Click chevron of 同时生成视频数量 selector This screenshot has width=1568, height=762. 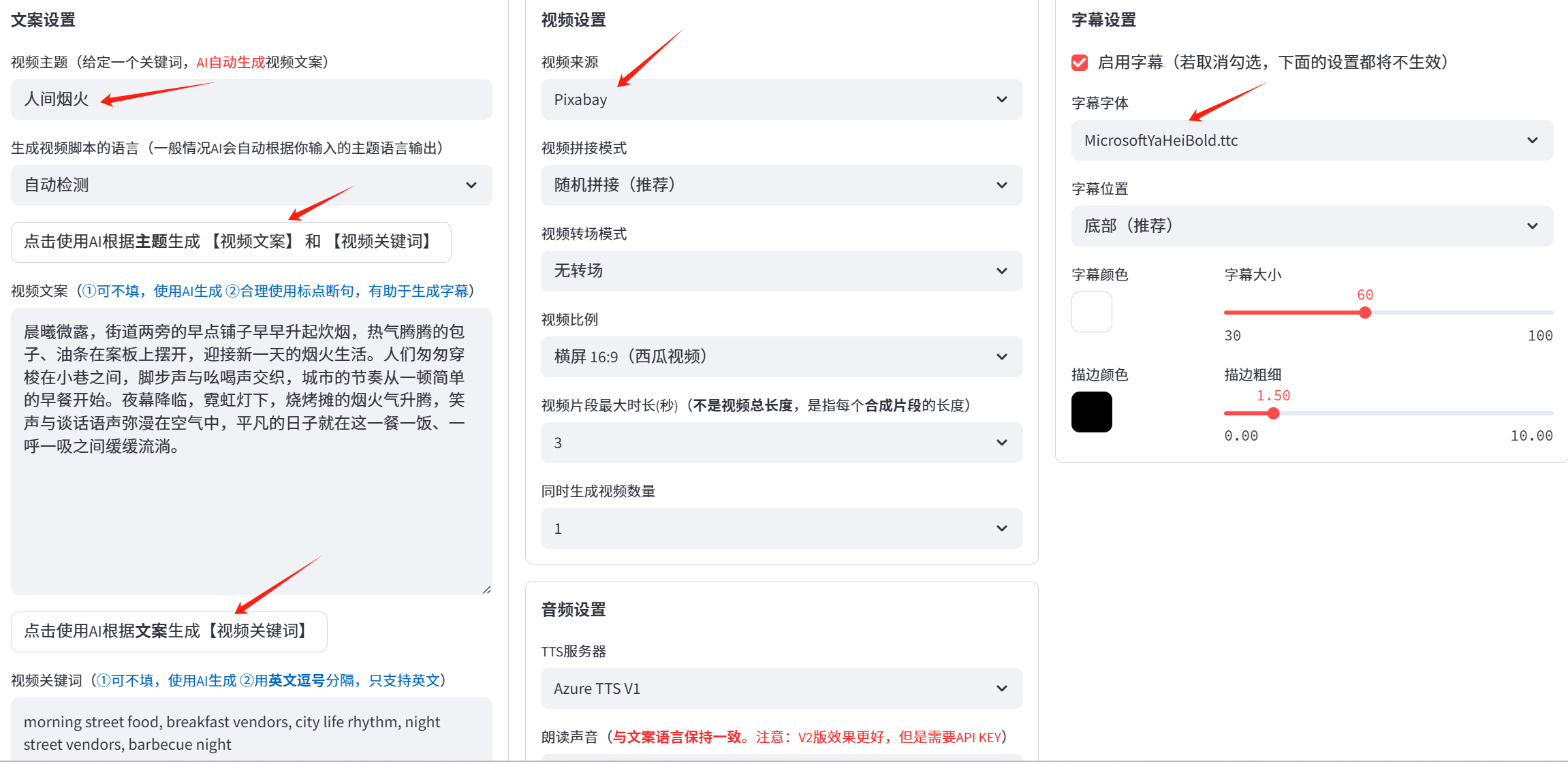pyautogui.click(x=1001, y=528)
